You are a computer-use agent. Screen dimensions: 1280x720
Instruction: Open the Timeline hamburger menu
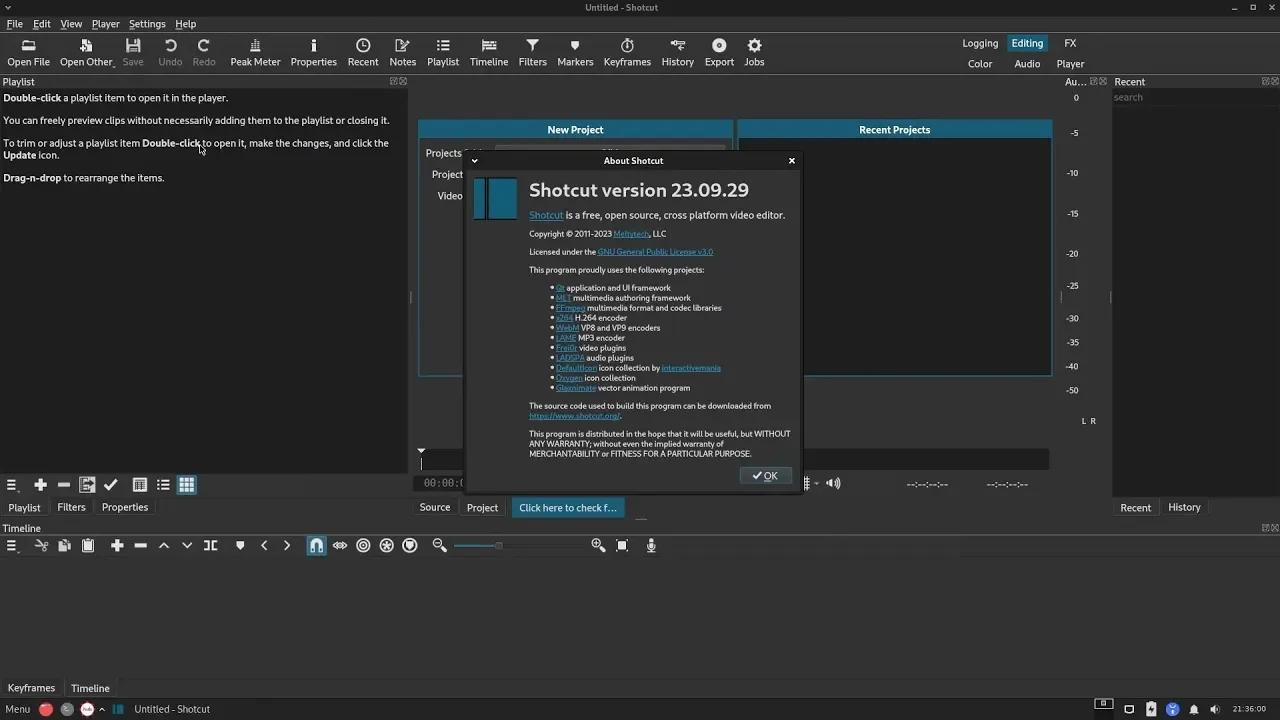pyautogui.click(x=12, y=545)
